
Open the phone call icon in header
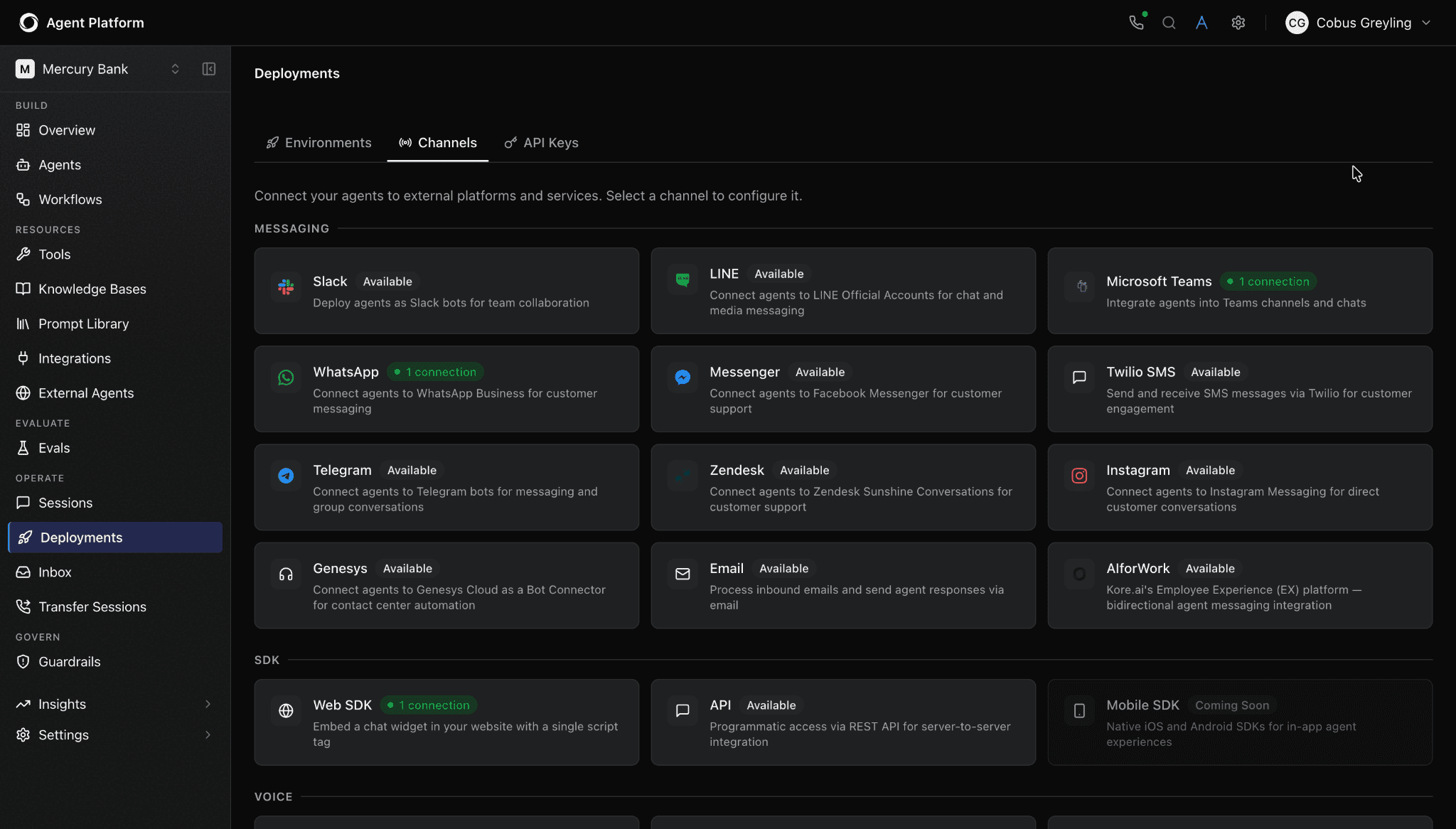click(1137, 23)
